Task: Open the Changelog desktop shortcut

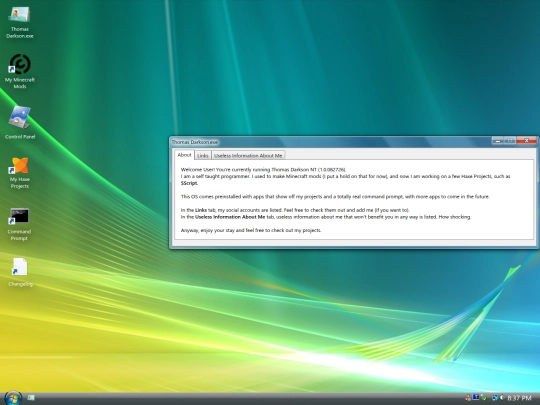Action: (x=20, y=272)
